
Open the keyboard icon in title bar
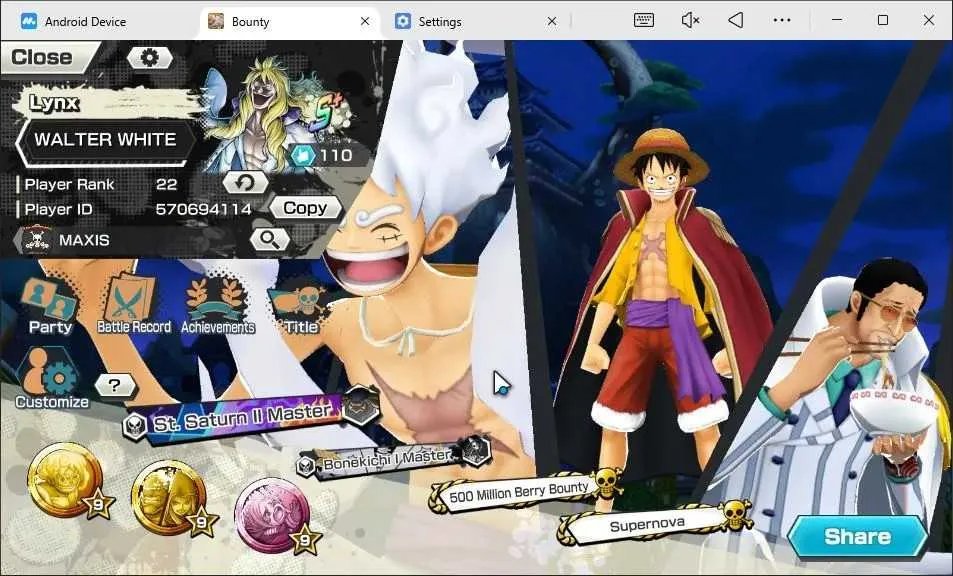[x=644, y=20]
